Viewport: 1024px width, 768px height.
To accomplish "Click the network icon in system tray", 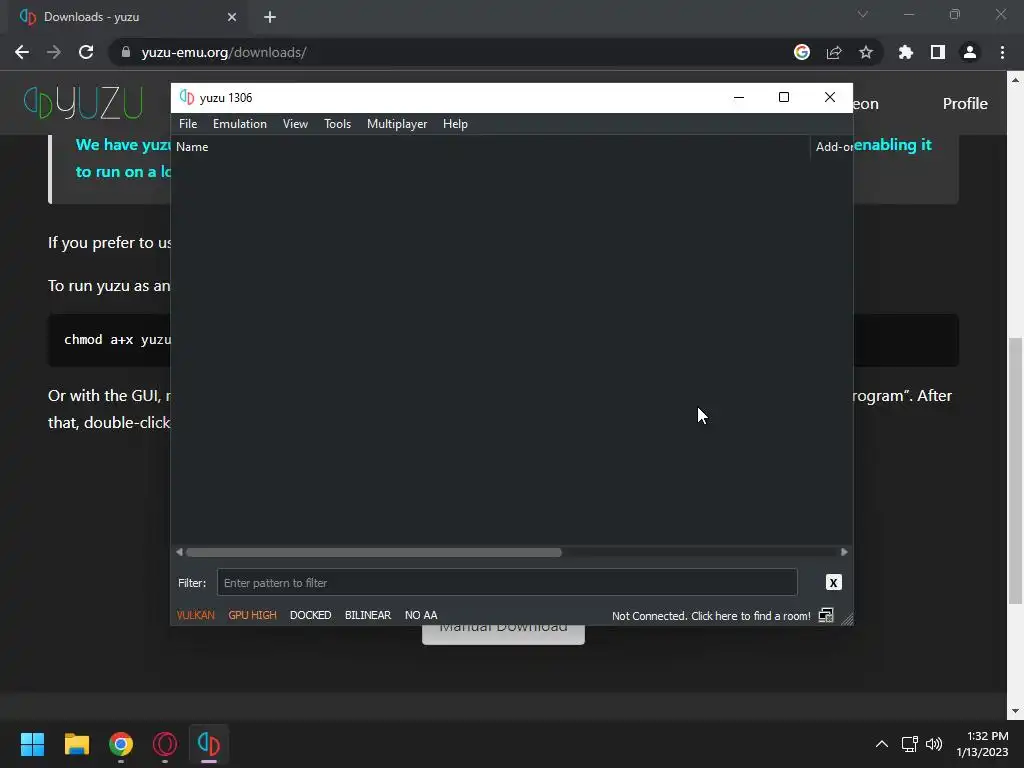I will coord(909,744).
